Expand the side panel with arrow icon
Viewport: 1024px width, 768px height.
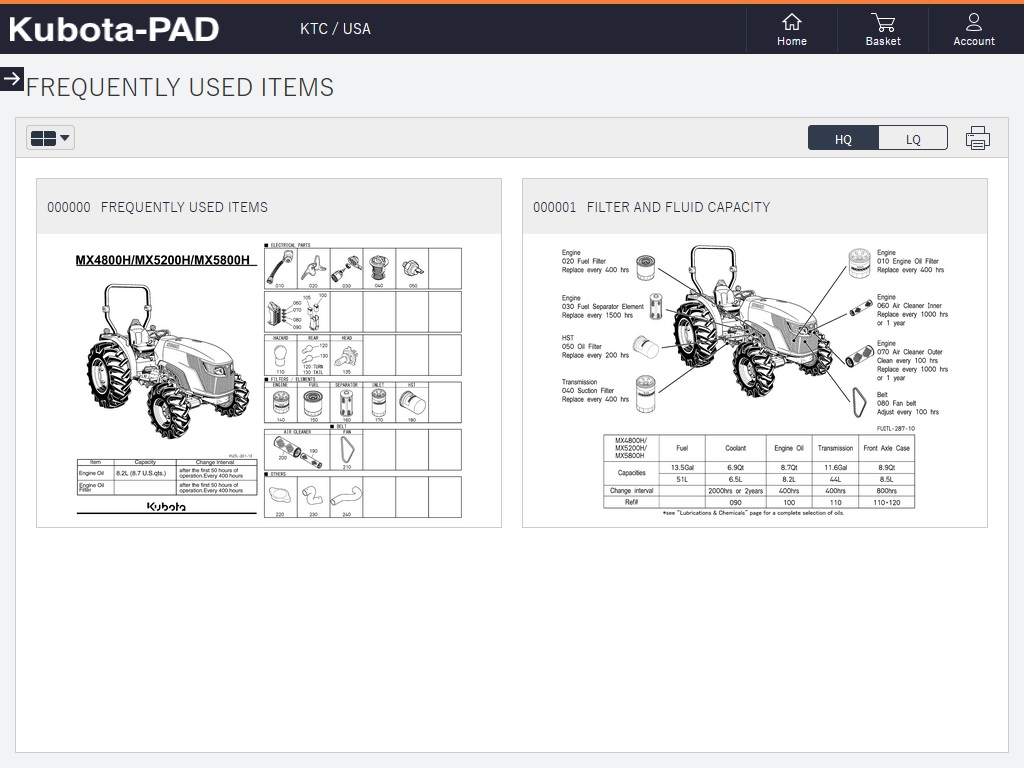coord(12,79)
